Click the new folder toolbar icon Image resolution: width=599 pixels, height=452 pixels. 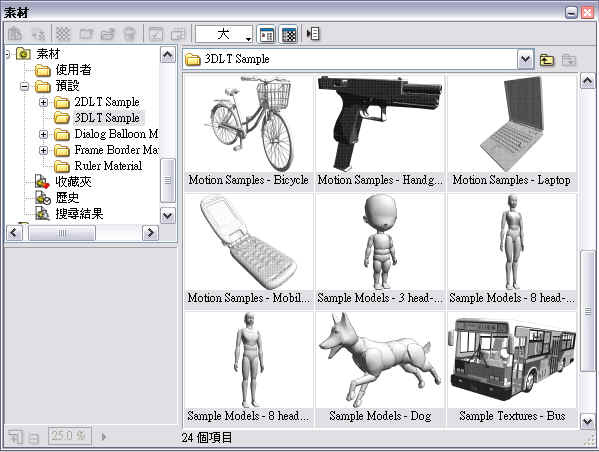(x=86, y=34)
